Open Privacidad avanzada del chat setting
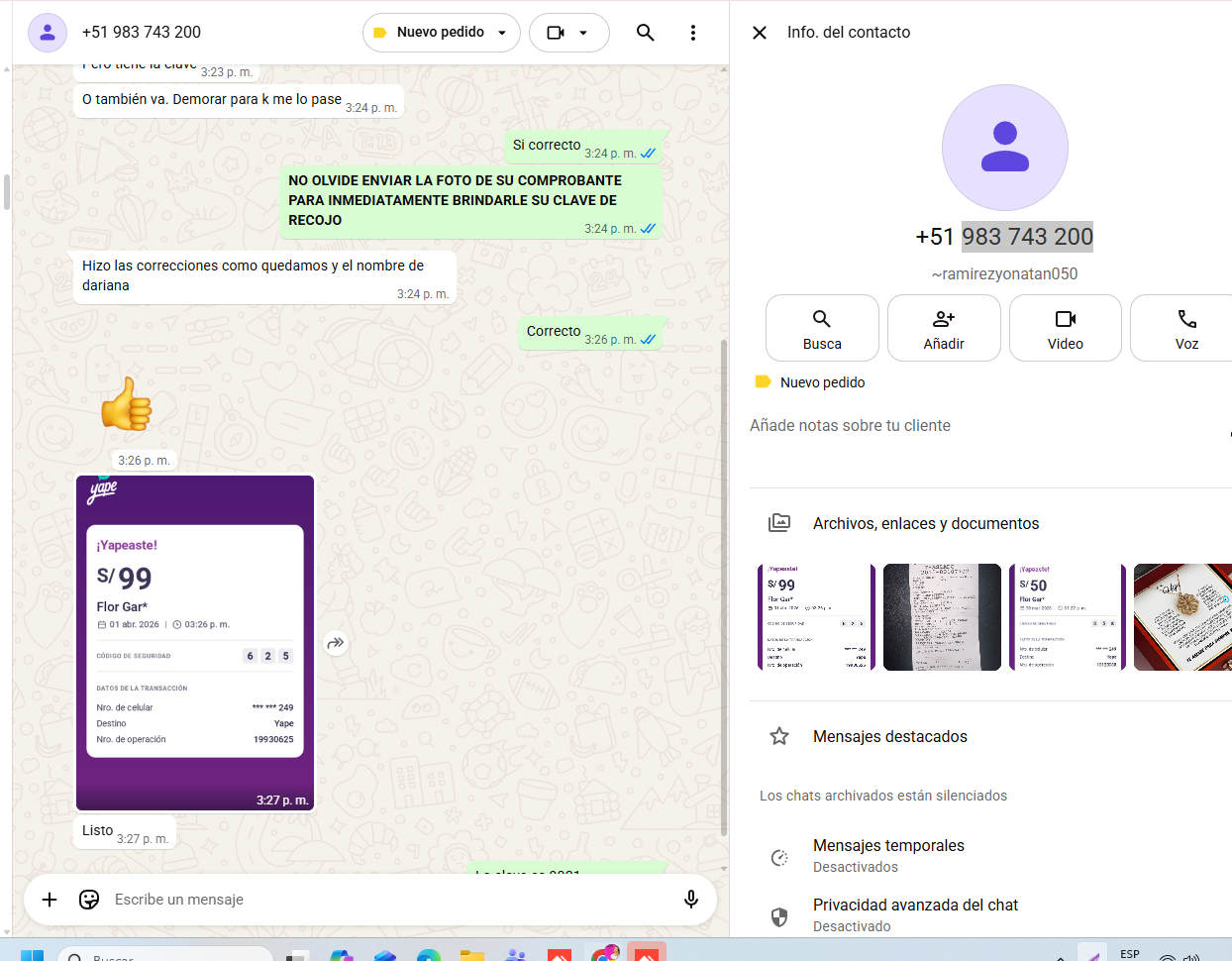The height and width of the screenshot is (961, 1232). [x=914, y=914]
